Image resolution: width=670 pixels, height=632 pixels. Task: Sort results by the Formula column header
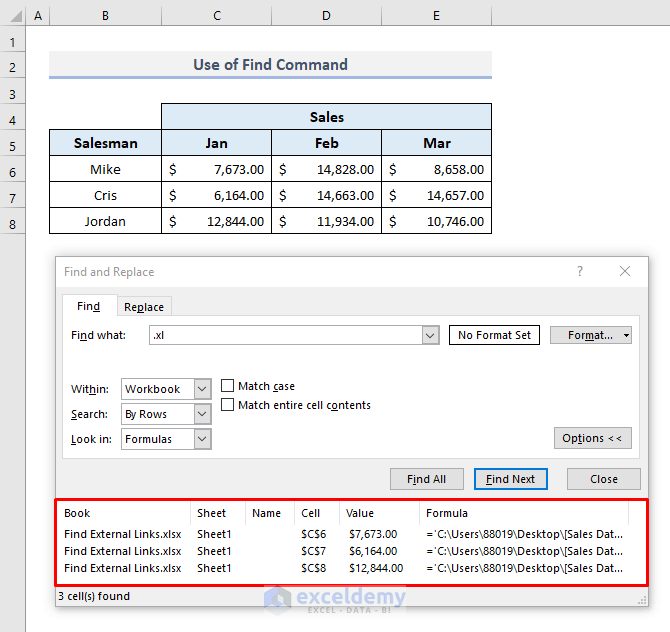click(524, 513)
